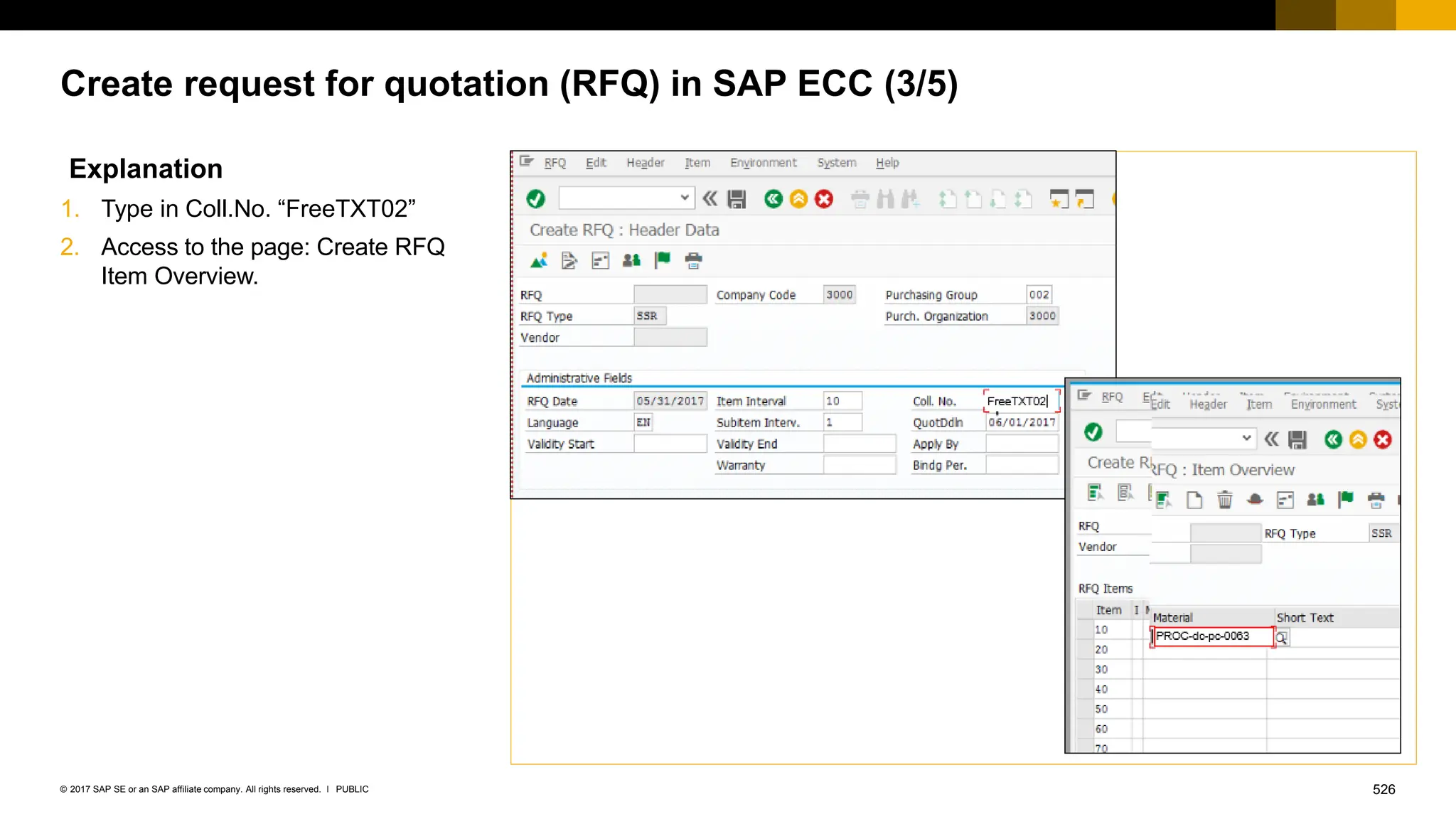Click the Header Texts document-pencil icon
This screenshot has width=1456, height=819.
(569, 261)
